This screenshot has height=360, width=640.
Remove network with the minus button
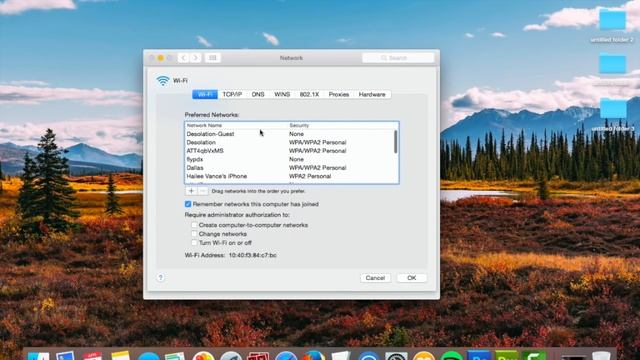coord(202,191)
